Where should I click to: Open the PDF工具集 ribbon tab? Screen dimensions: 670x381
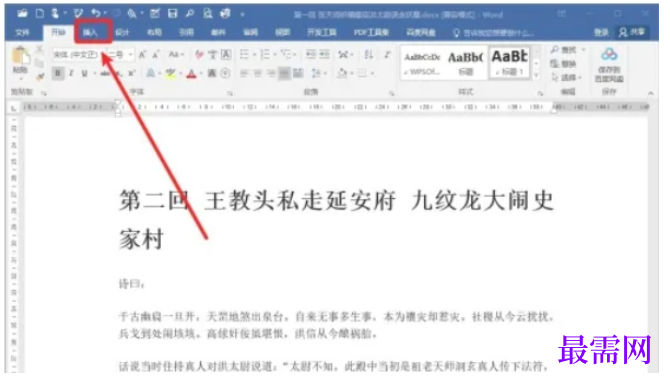pyautogui.click(x=371, y=32)
